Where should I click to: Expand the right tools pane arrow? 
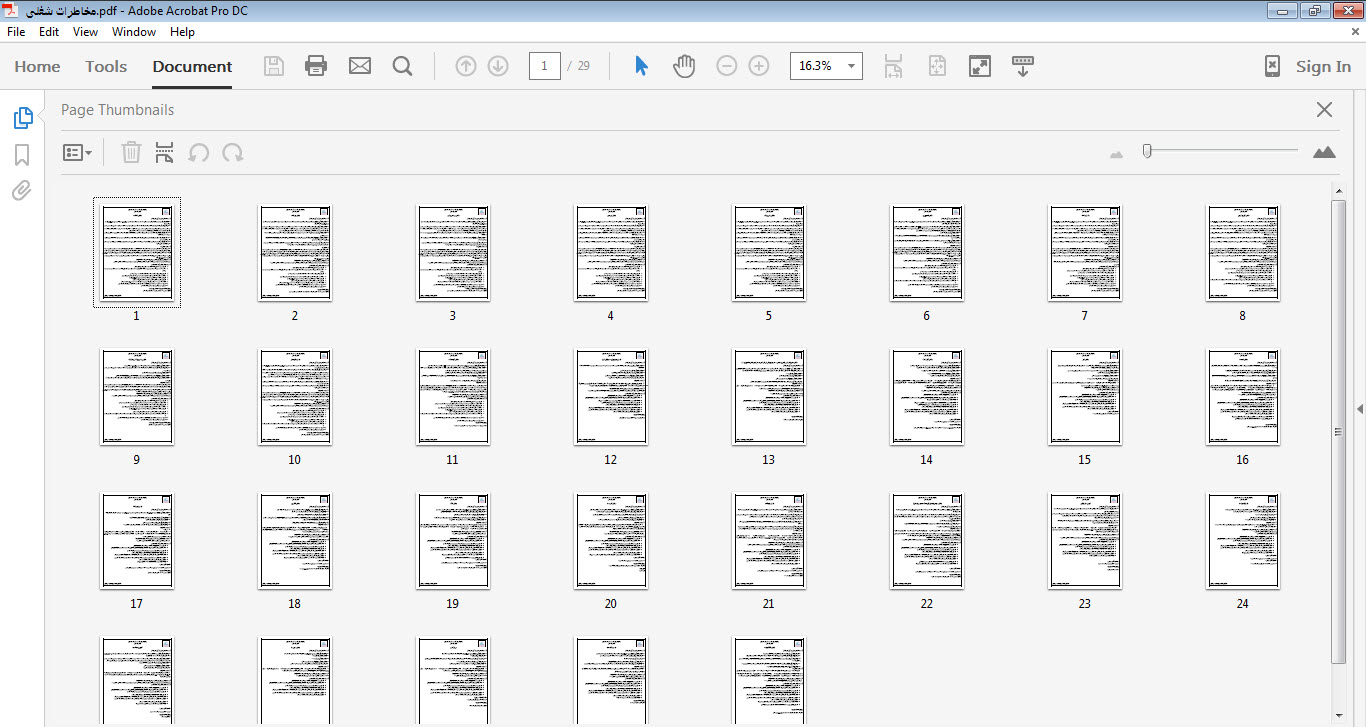coord(1360,408)
